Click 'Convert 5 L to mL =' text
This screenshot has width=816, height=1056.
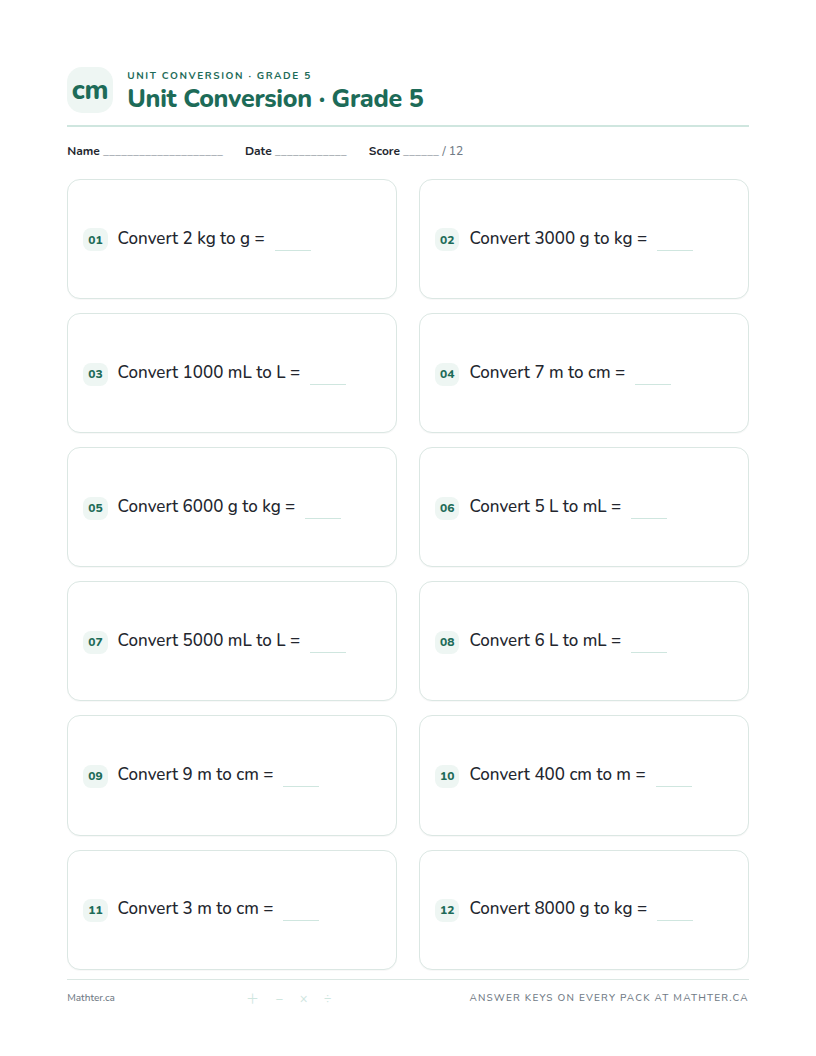point(545,506)
